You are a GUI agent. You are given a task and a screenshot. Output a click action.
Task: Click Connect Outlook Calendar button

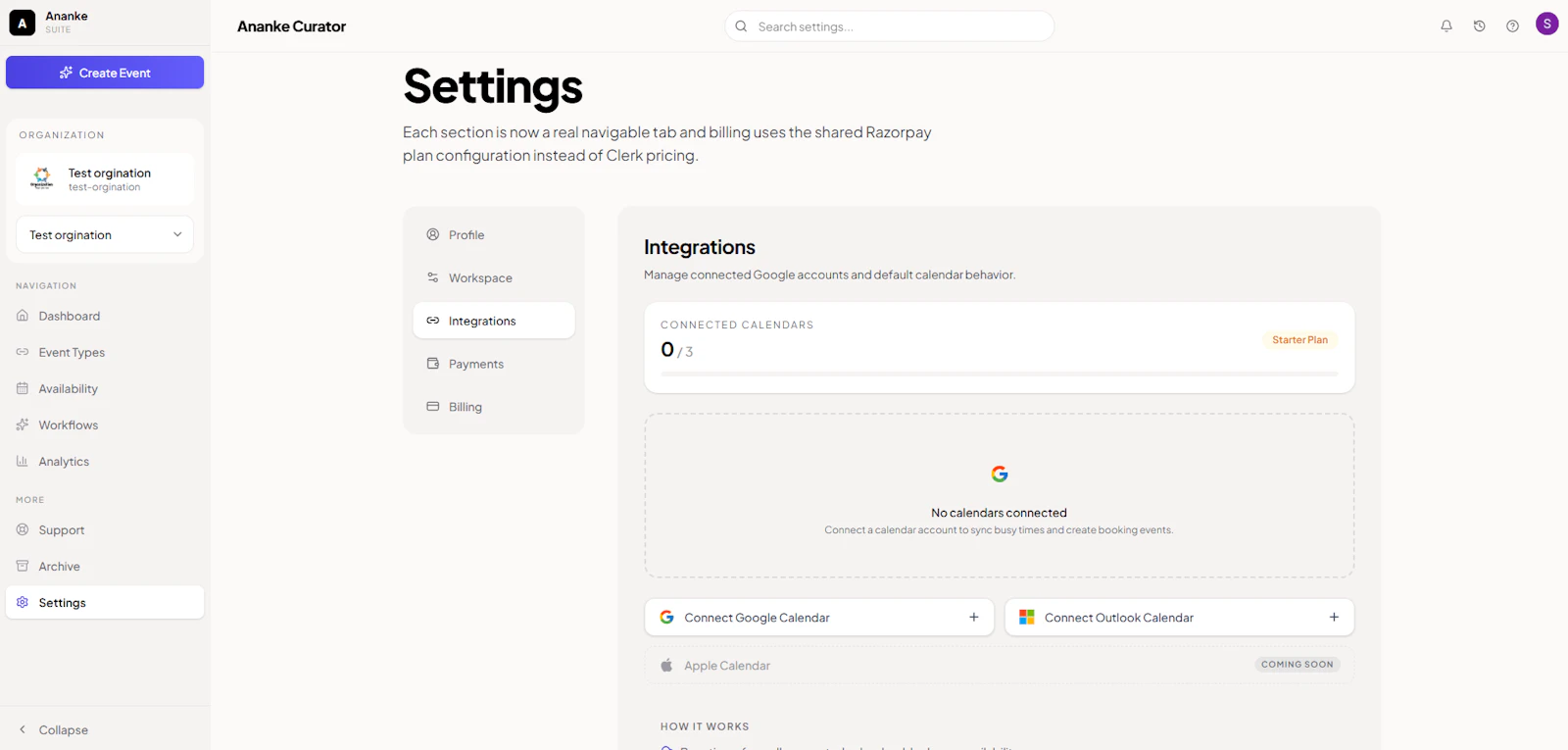coord(1180,618)
